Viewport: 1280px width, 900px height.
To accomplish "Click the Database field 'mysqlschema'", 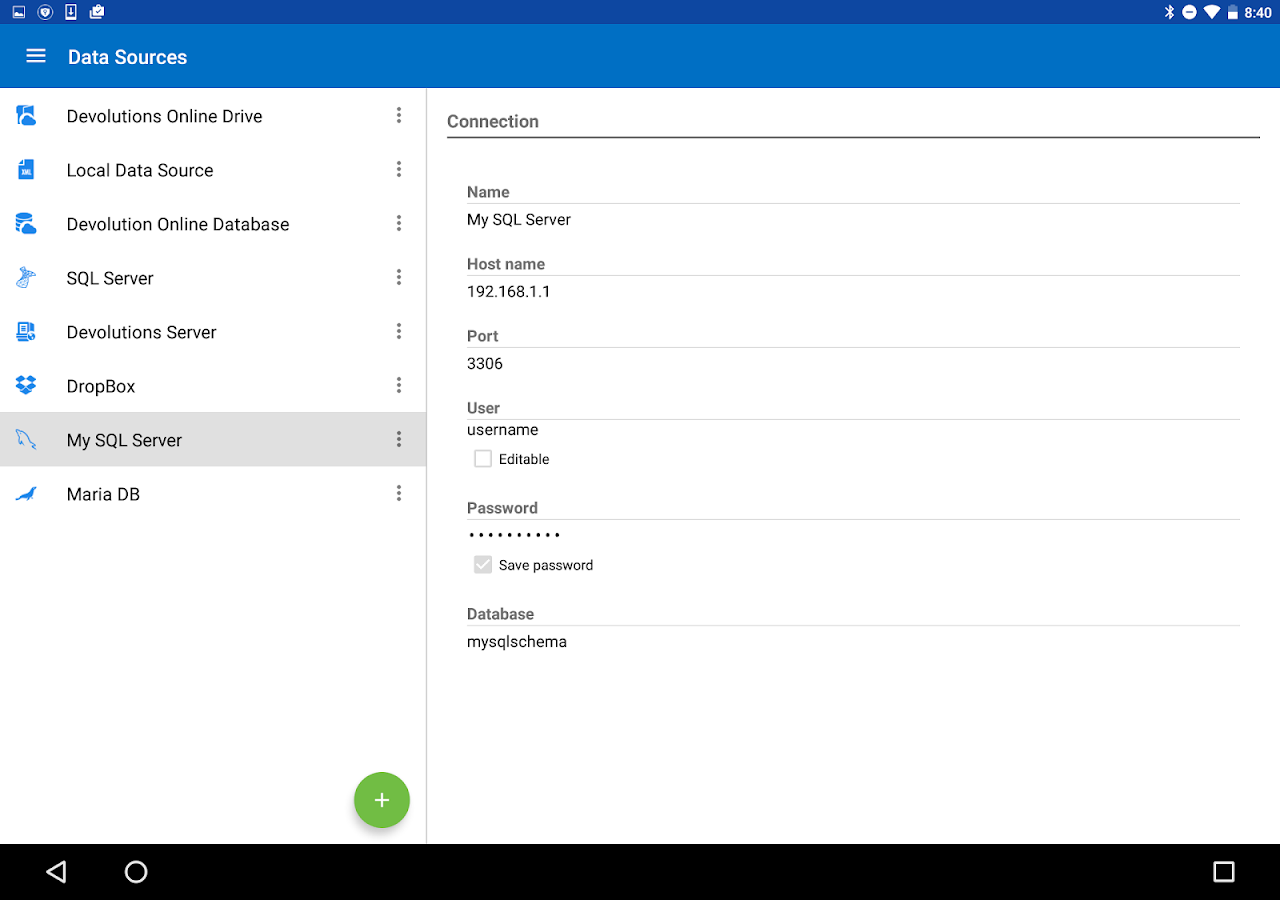I will click(853, 642).
